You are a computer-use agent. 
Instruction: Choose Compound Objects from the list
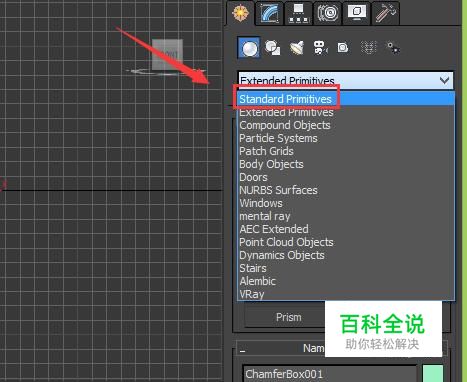click(346, 125)
